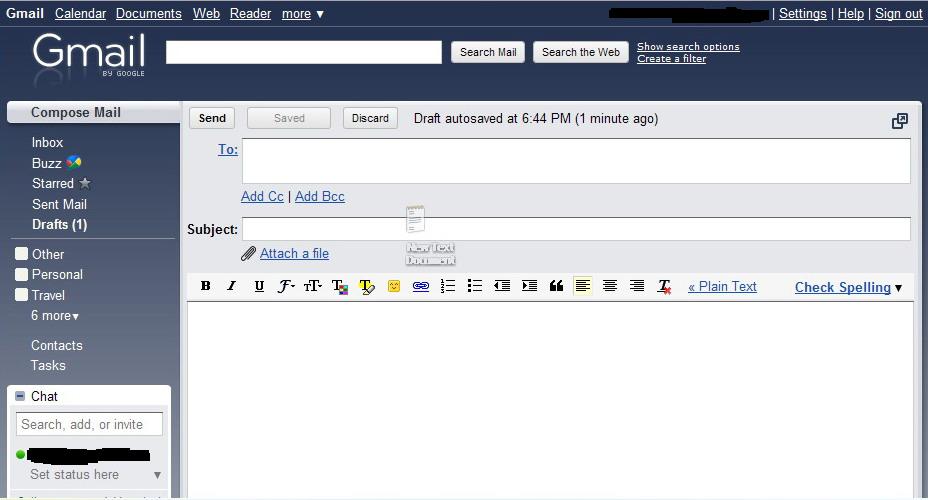Open the text color picker
Screen dimensions: 928x500
(340, 287)
